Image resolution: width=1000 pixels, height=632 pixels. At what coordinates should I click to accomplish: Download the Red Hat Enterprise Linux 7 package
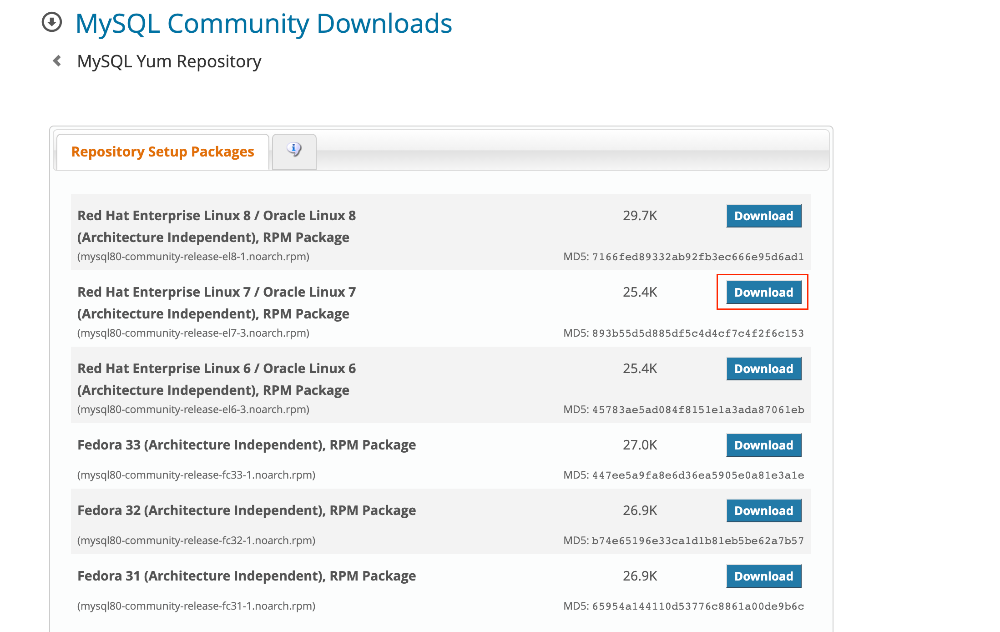[763, 292]
